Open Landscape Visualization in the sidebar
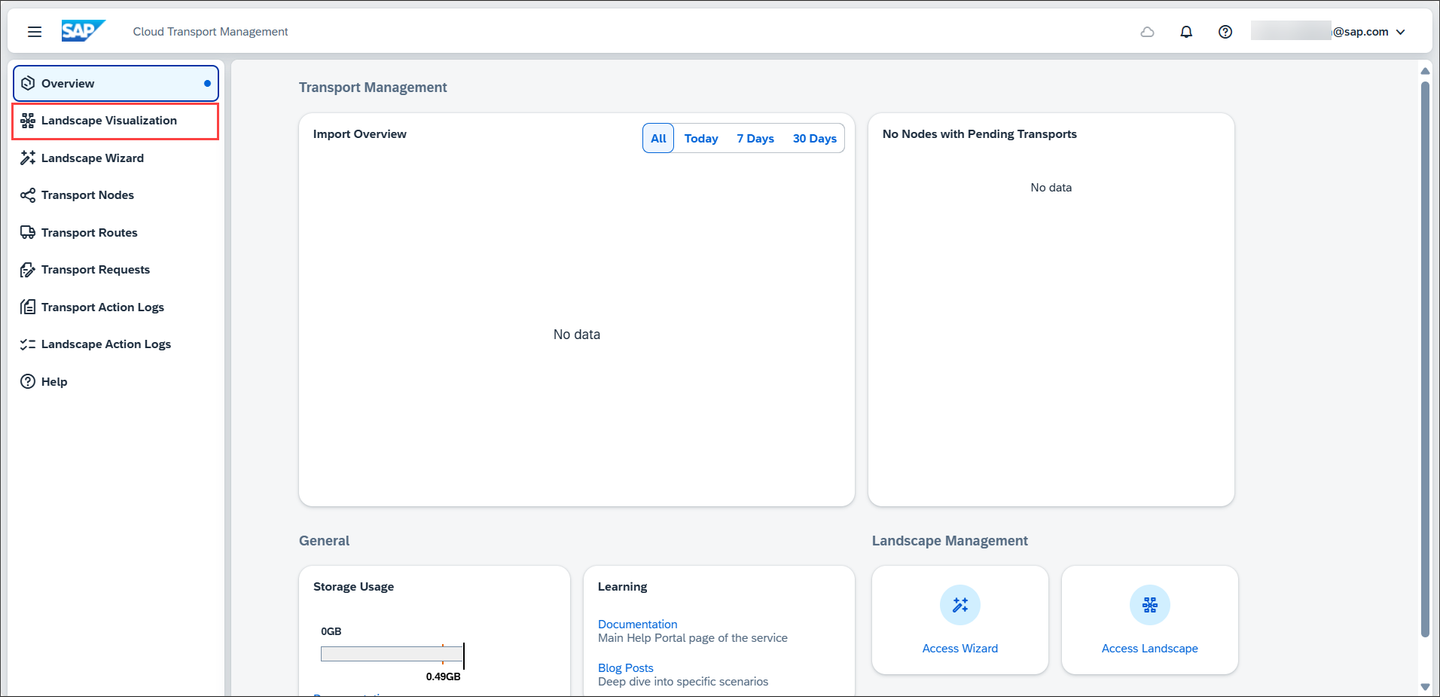The height and width of the screenshot is (697, 1440). (x=116, y=121)
